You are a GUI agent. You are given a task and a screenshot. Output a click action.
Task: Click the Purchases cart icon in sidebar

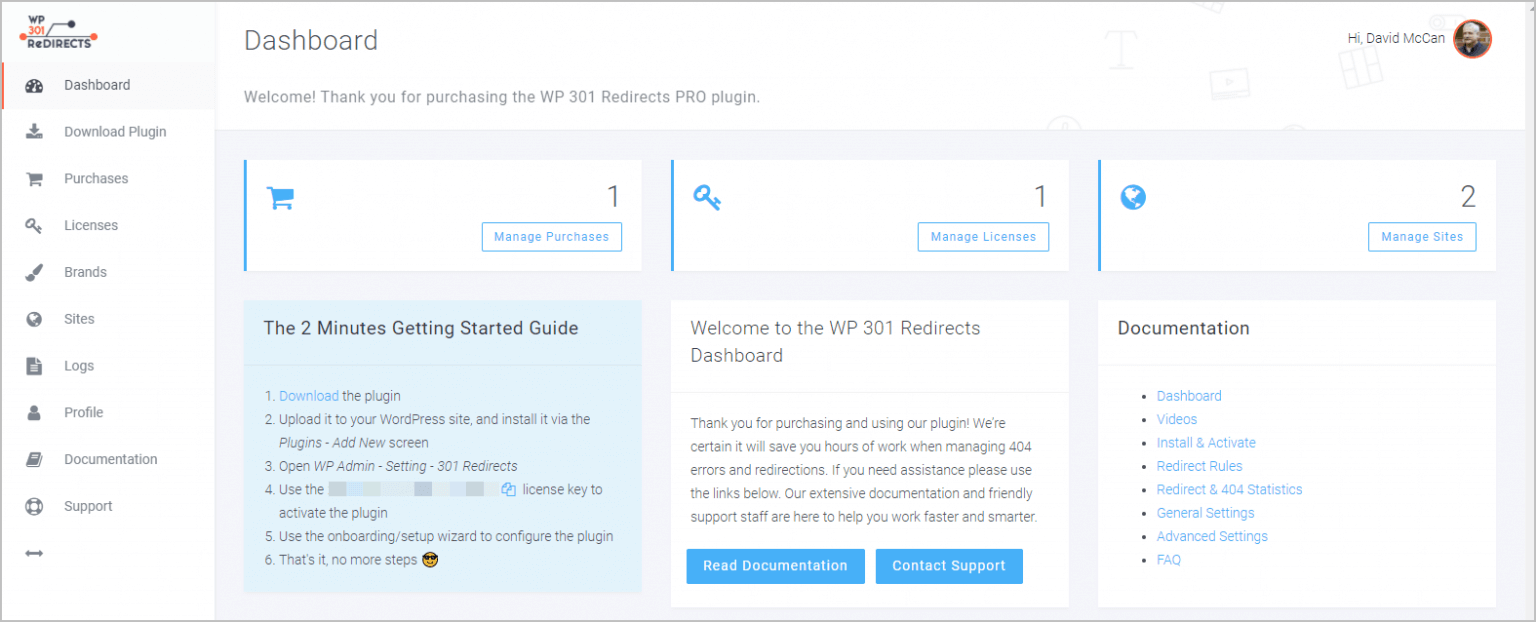coord(33,178)
